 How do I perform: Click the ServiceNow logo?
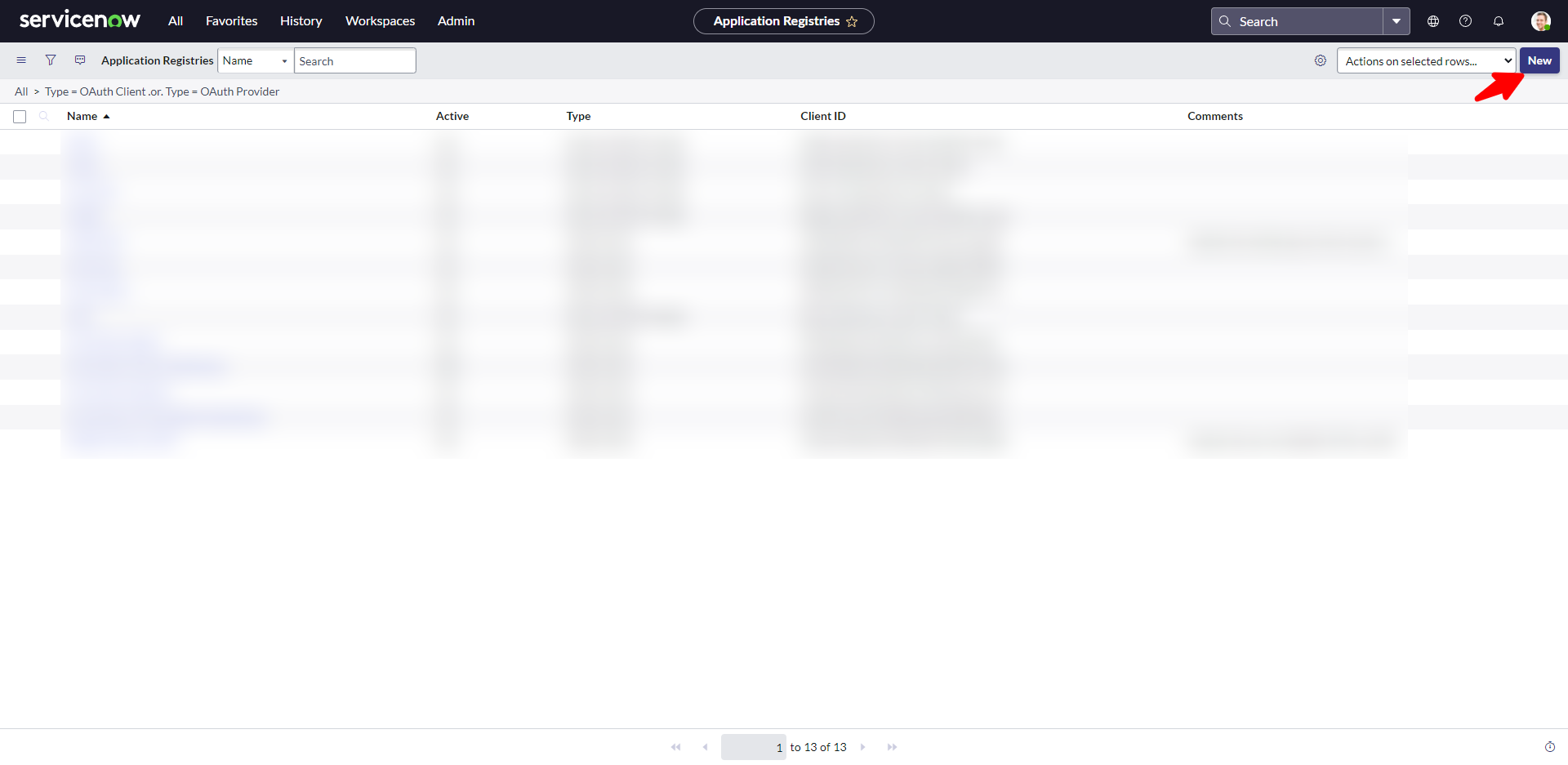80,20
